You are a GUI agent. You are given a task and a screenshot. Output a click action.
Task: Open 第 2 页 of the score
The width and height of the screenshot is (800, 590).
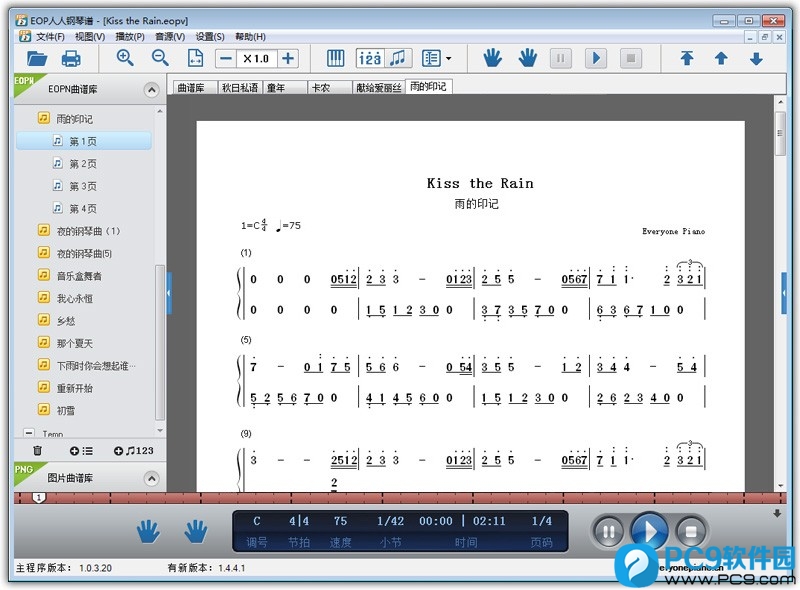[83, 164]
